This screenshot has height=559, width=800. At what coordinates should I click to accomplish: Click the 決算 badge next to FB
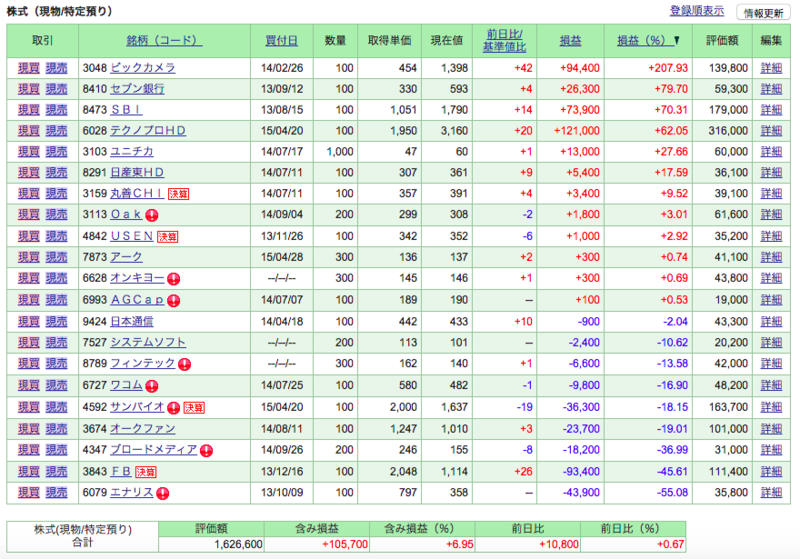point(146,472)
